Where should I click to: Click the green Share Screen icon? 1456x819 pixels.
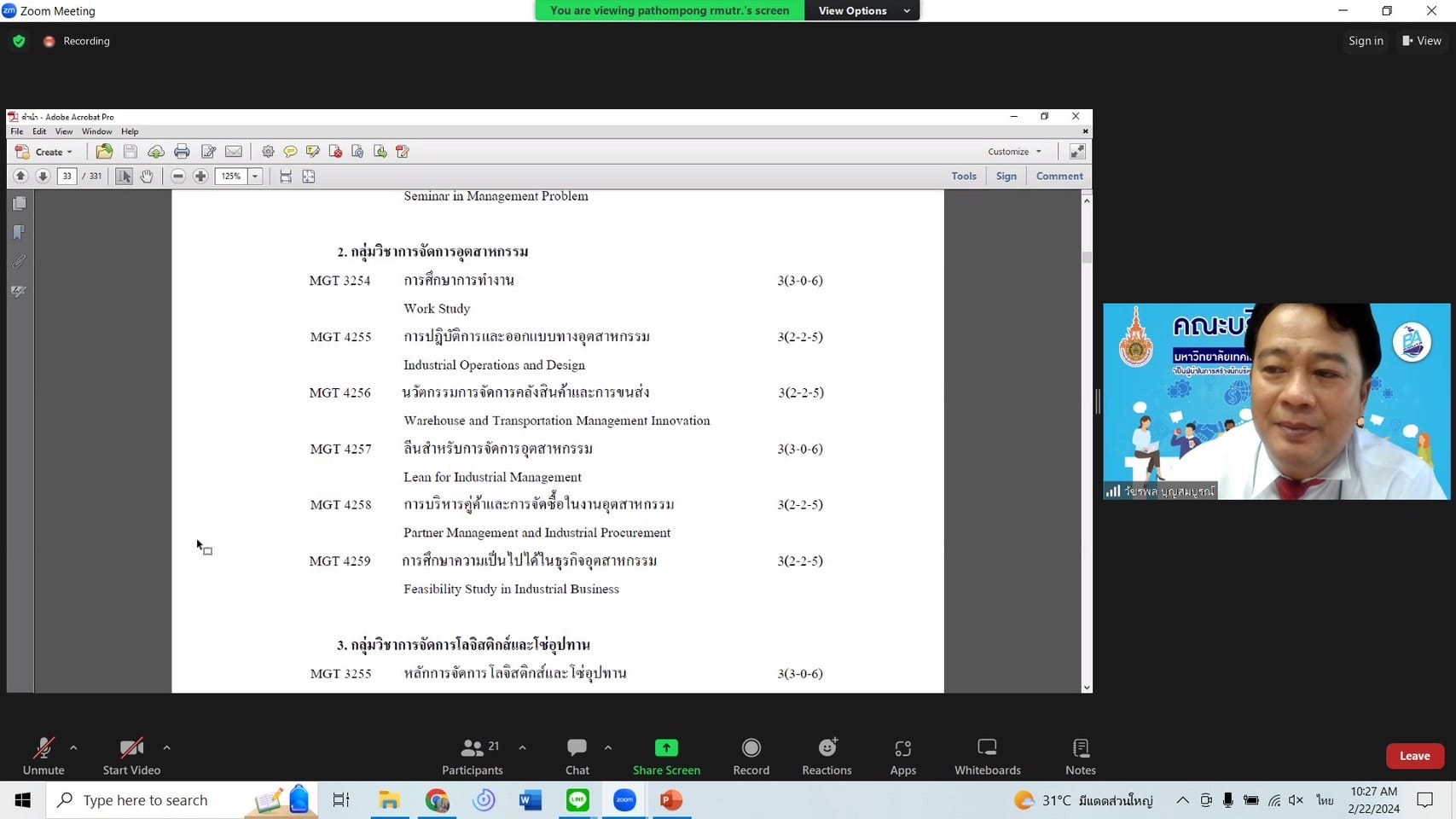click(666, 748)
